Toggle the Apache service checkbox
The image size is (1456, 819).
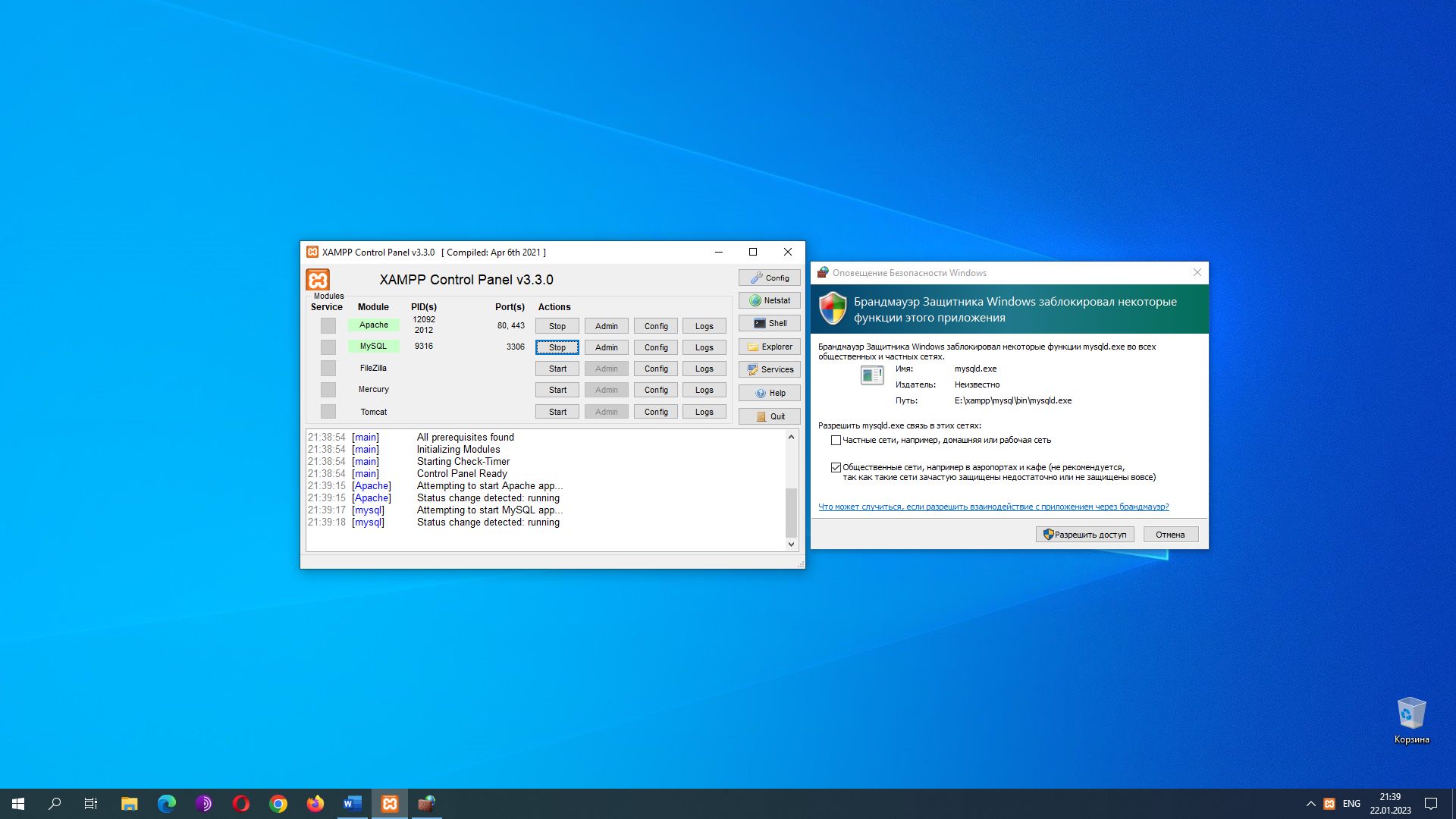coord(328,325)
